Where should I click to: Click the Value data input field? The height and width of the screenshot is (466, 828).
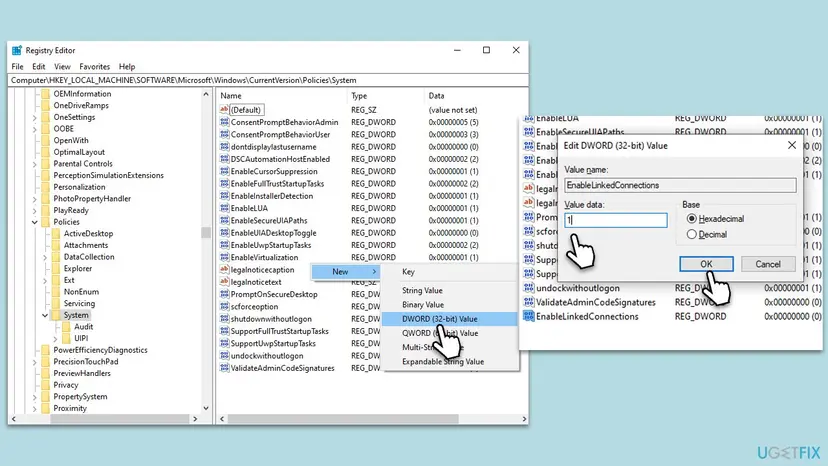click(x=616, y=220)
